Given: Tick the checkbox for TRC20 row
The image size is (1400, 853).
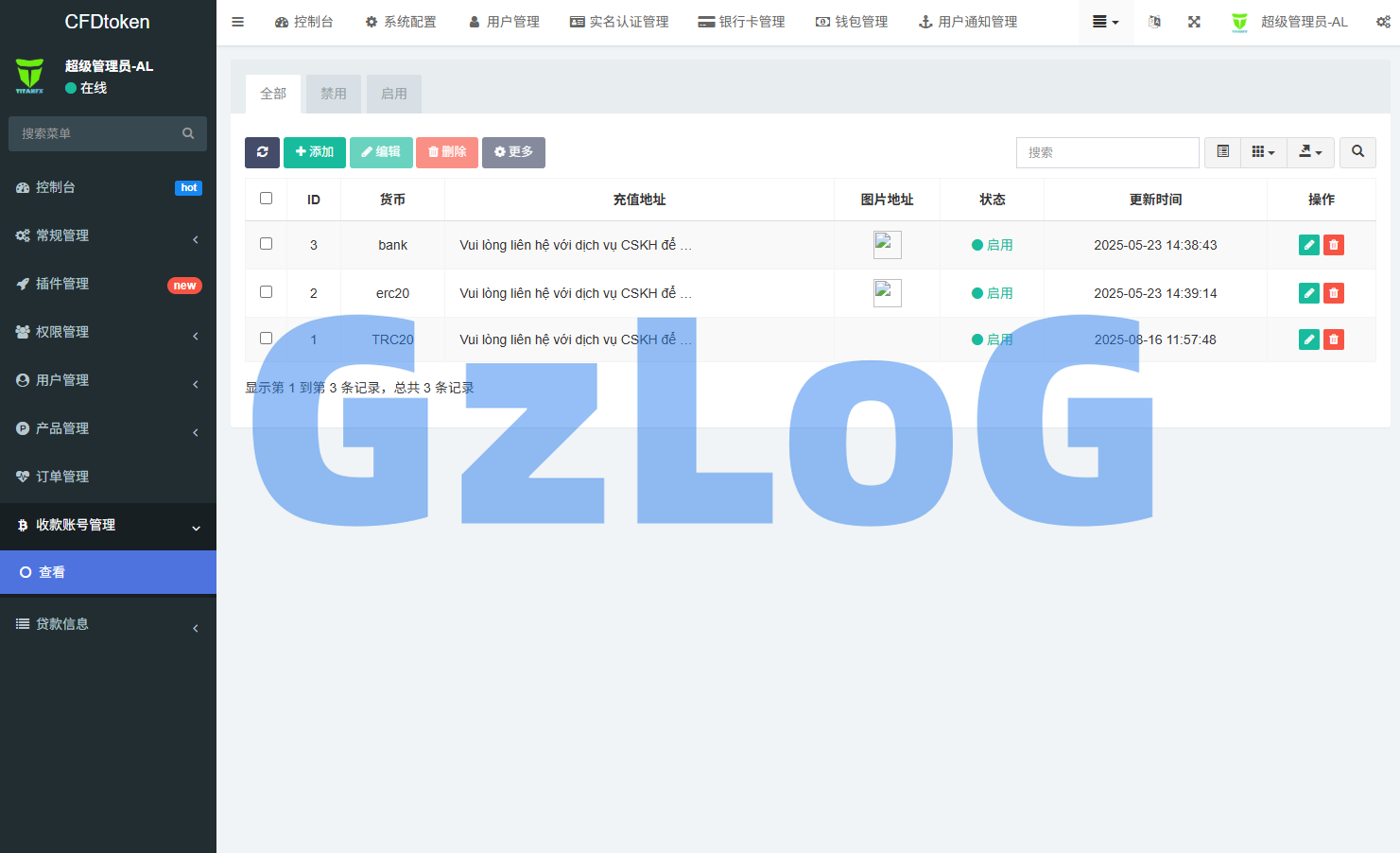Looking at the screenshot, I should click(x=266, y=339).
